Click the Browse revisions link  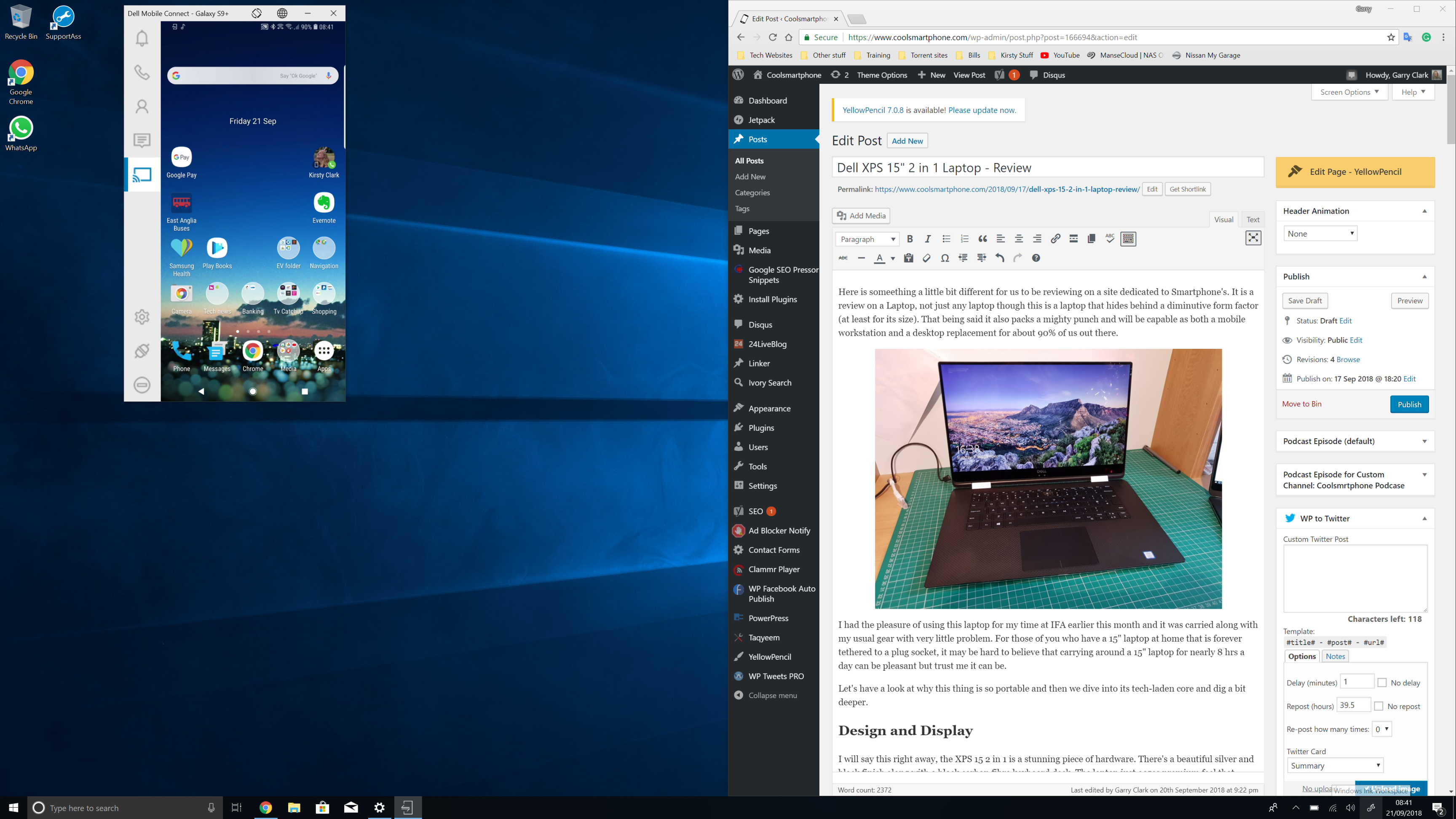pyautogui.click(x=1347, y=359)
